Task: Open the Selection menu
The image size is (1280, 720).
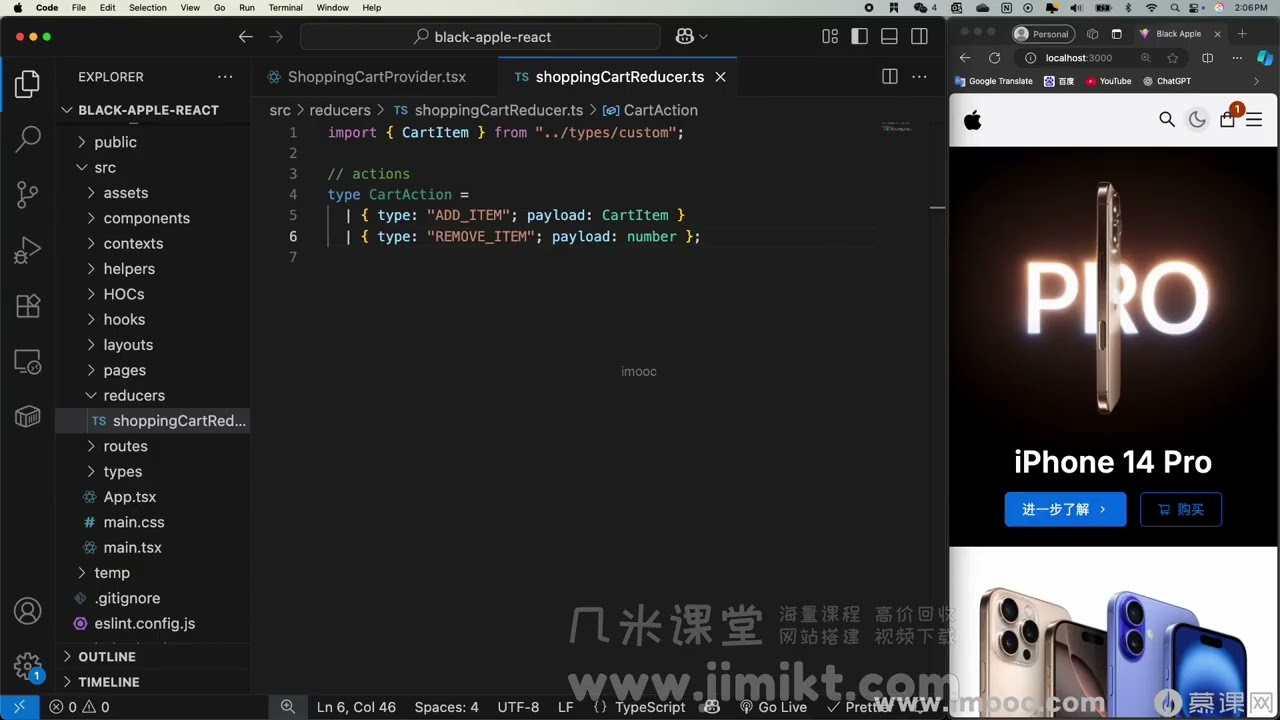Action: (x=148, y=8)
